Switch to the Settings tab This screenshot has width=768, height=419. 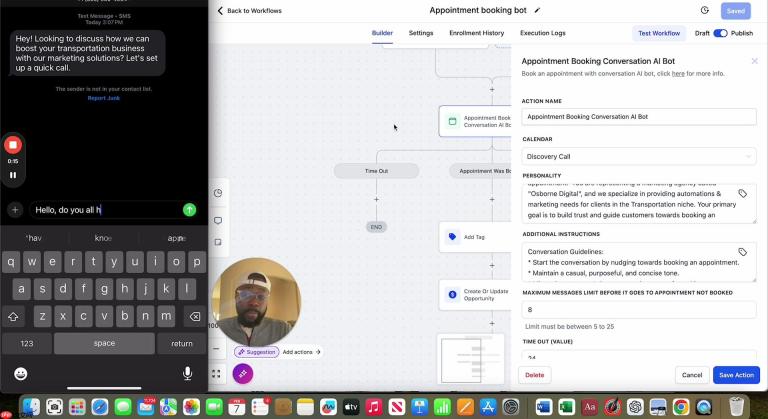click(421, 33)
